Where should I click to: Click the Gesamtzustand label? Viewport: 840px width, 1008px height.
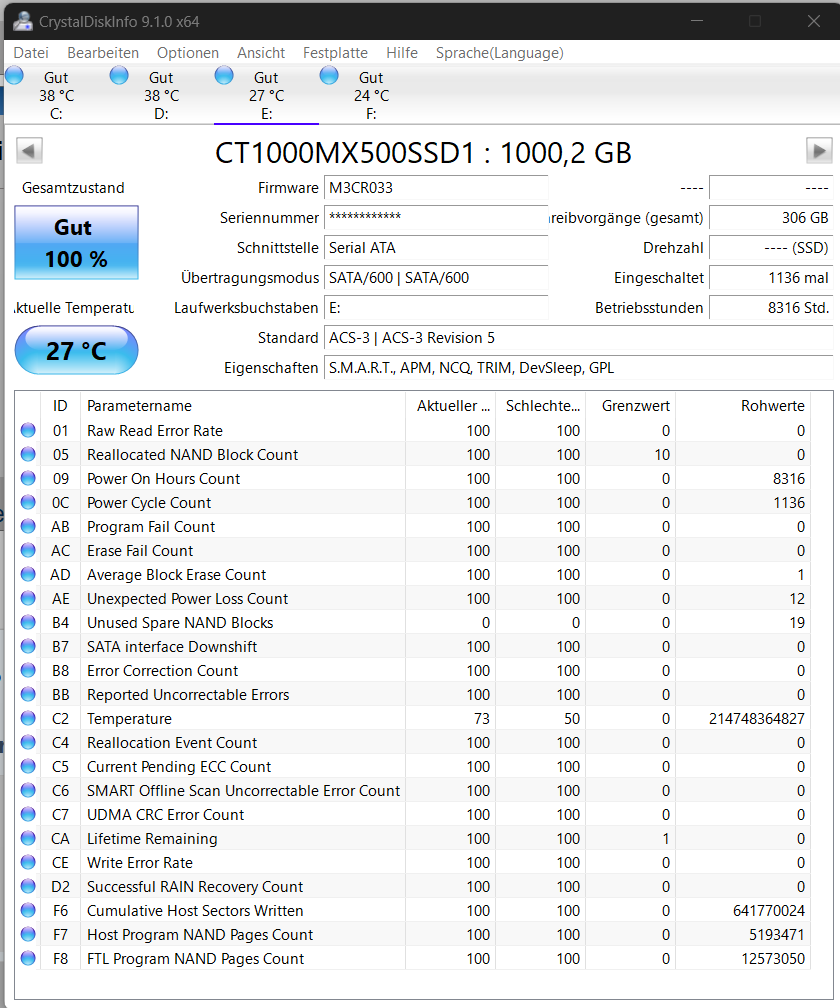coord(73,188)
